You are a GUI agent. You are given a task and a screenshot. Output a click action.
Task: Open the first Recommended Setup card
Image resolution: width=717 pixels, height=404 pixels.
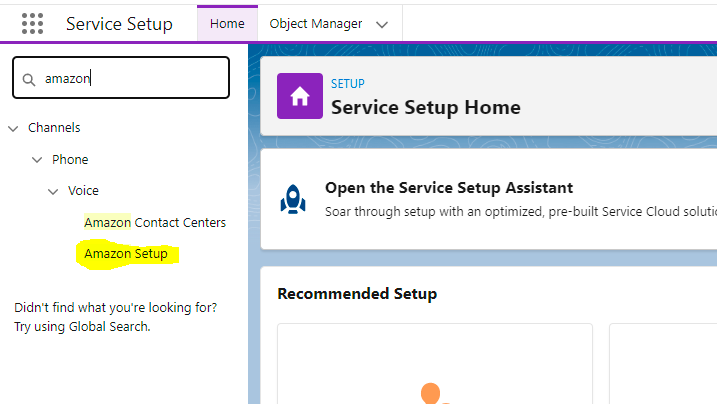(434, 364)
